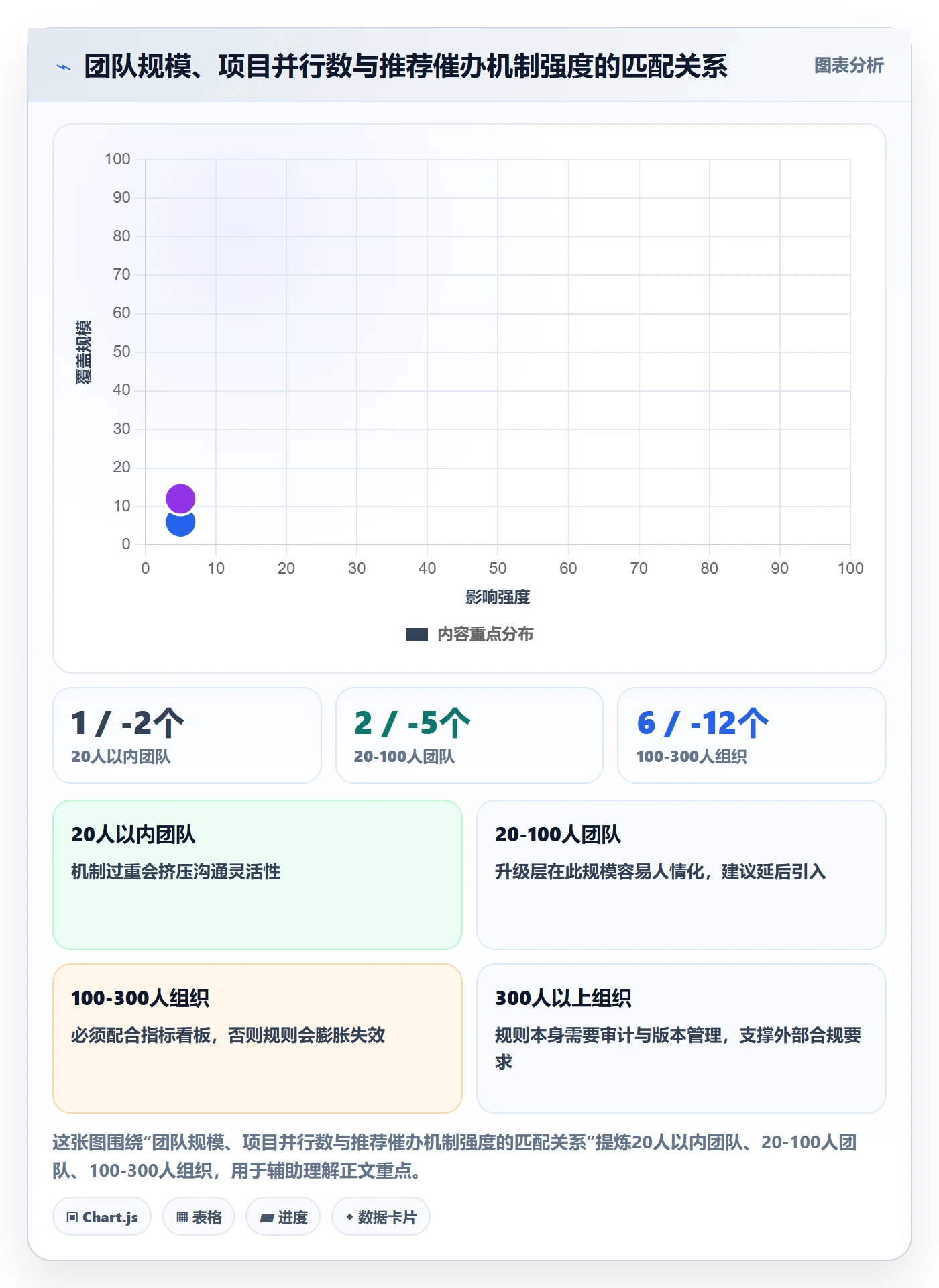Select the "2 / -5个" stat value
Image resolution: width=939 pixels, height=1288 pixels.
coord(412,723)
